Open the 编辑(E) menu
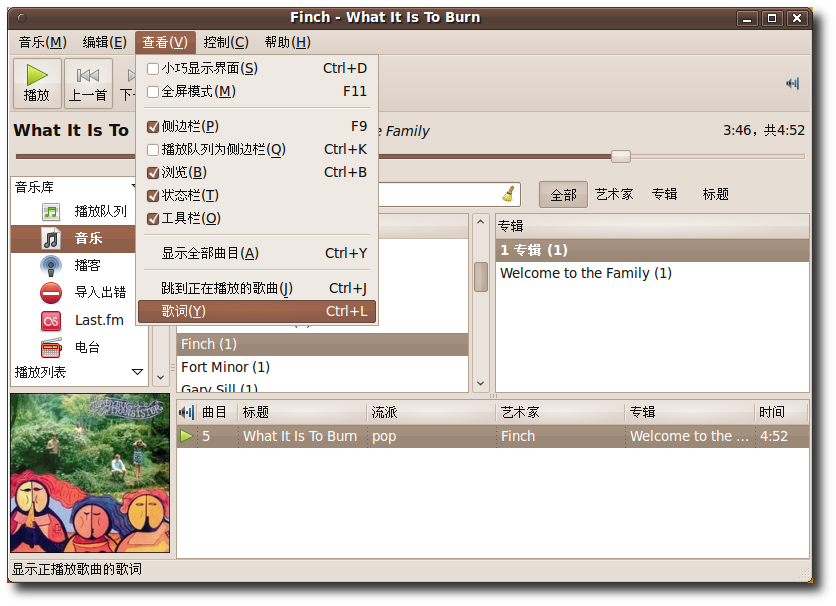Viewport: 836px width, 606px height. tap(104, 42)
